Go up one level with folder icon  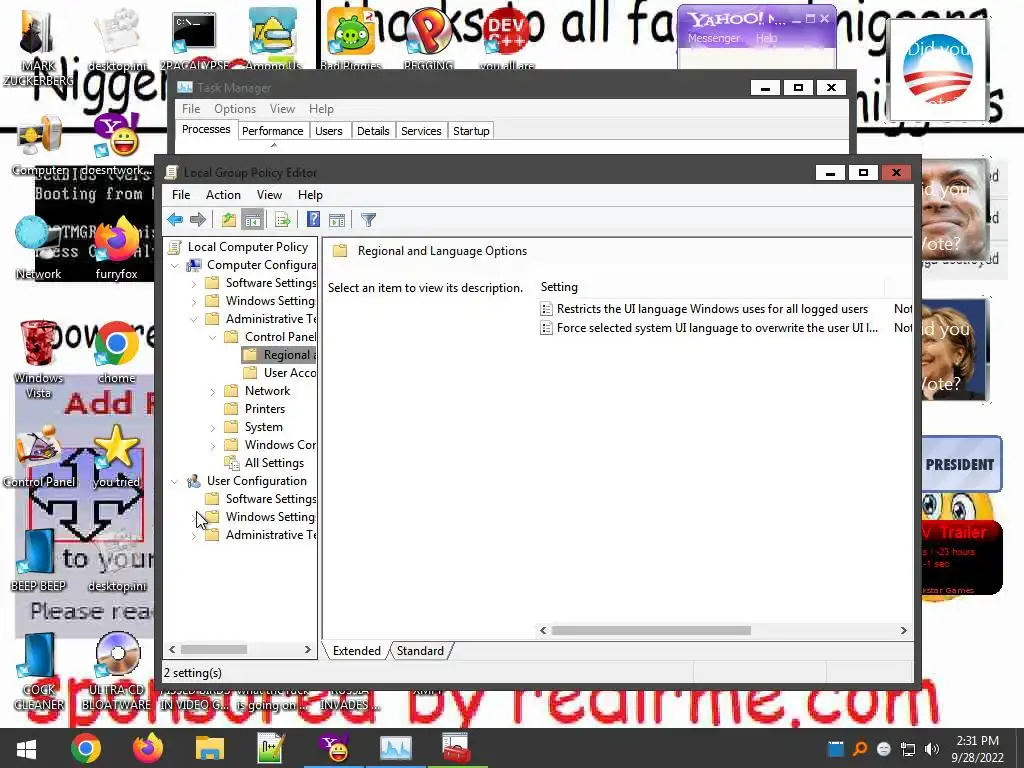pos(229,220)
